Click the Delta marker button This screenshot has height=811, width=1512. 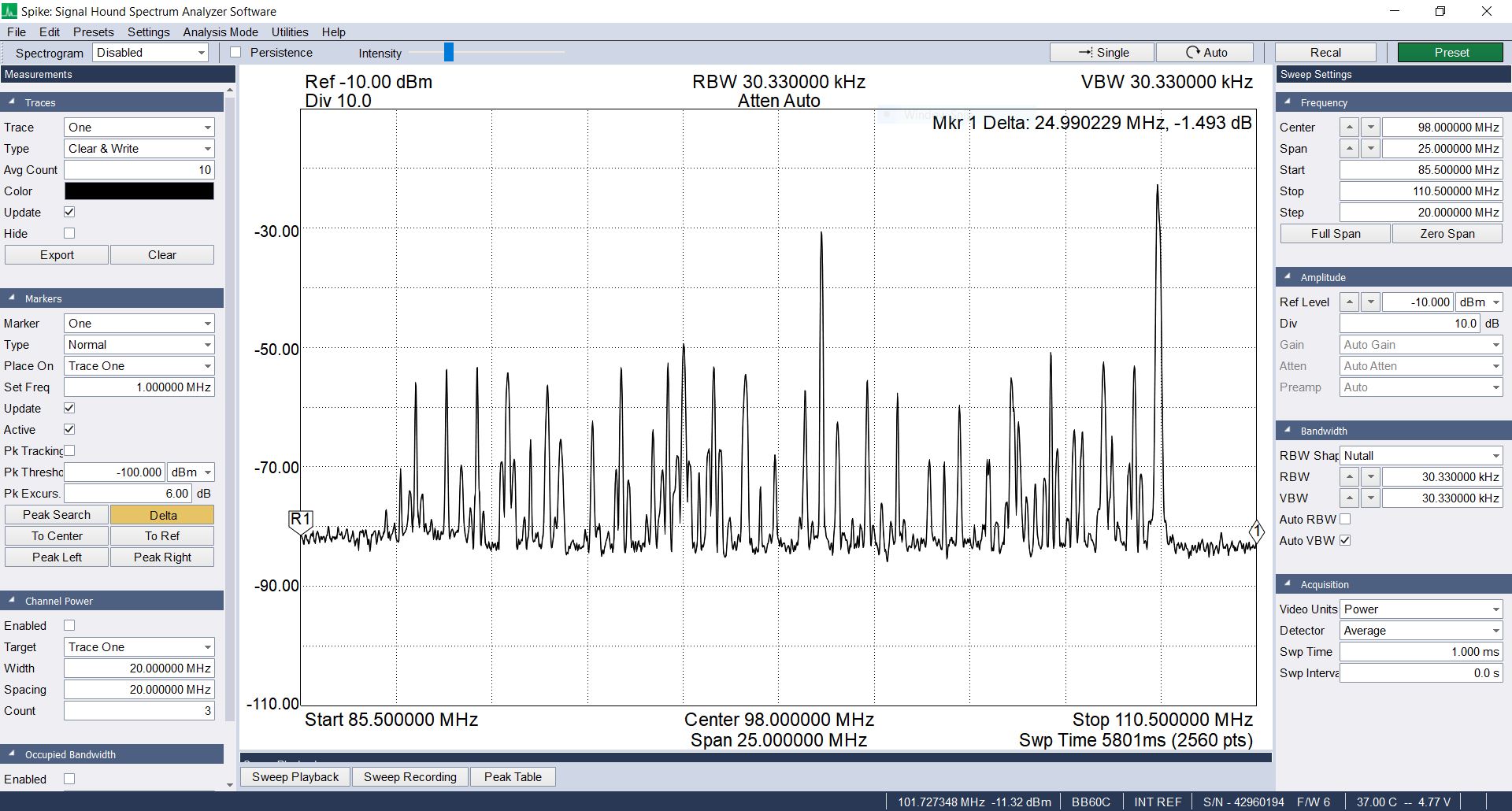162,515
